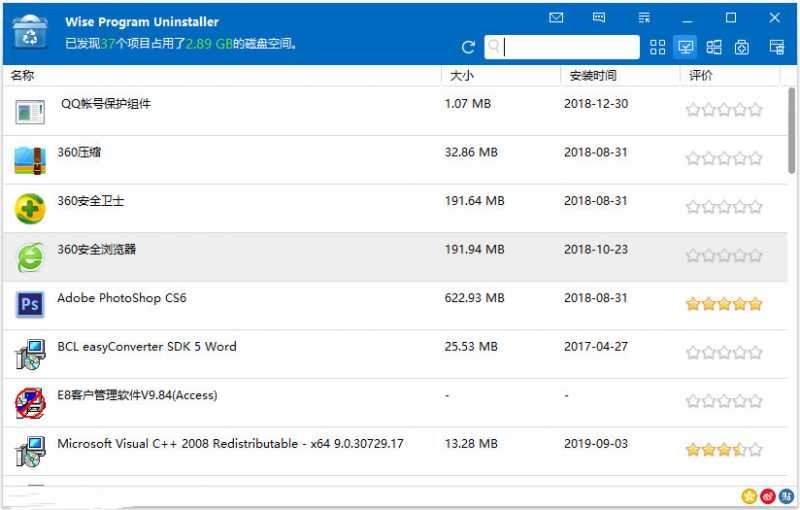This screenshot has height=510, width=800.
Task: Select the Adobe PhotoShop CS6 entry
Action: coord(122,298)
